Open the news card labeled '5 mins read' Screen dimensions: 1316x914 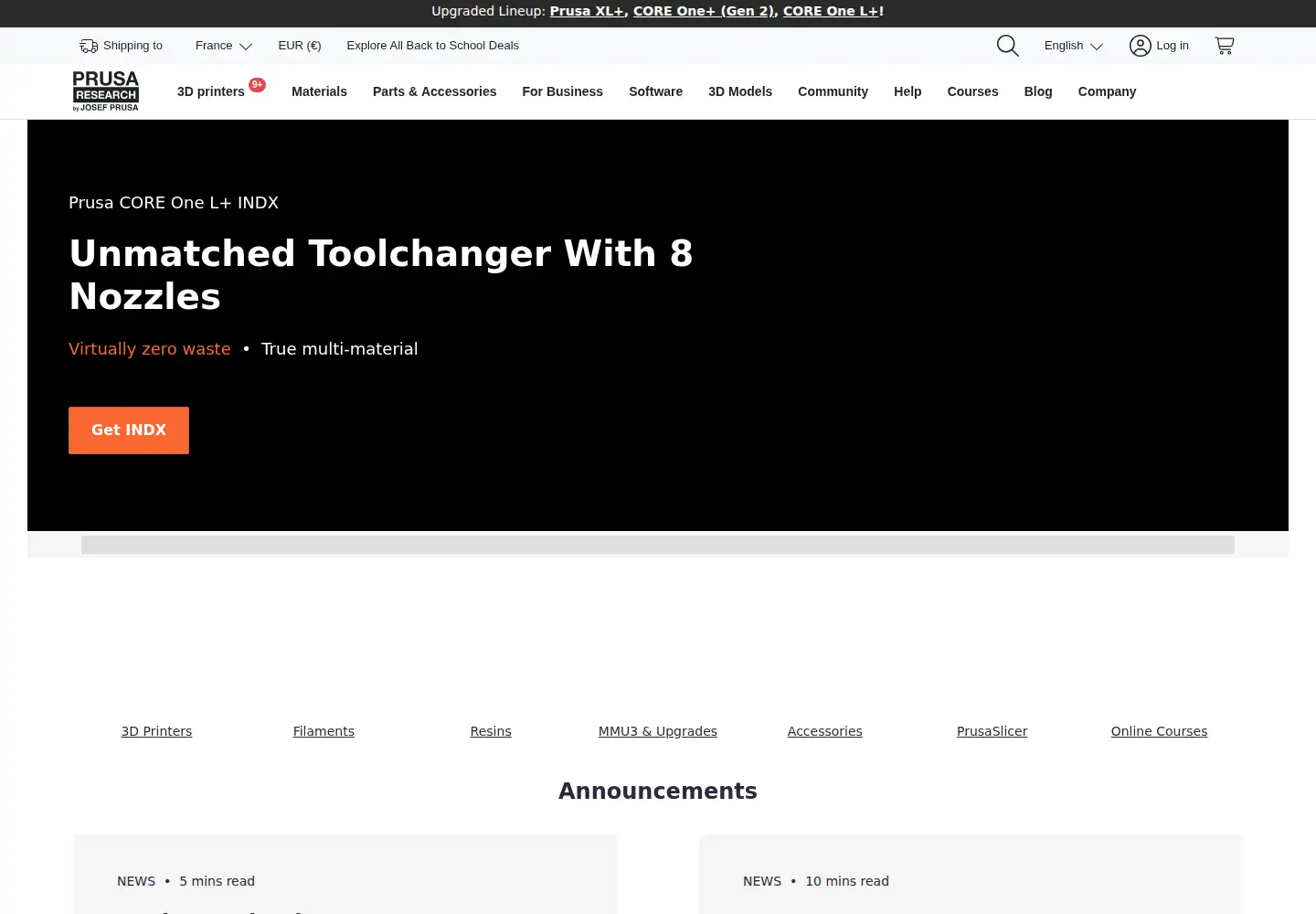tap(345, 875)
